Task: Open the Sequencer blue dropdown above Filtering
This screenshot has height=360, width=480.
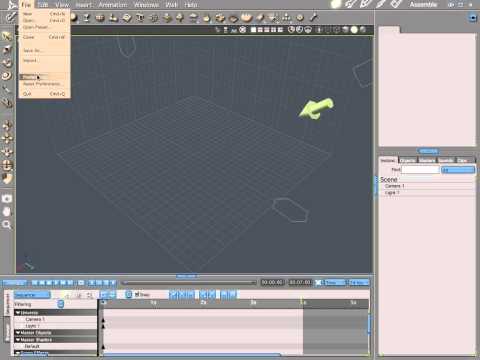Action: (32, 295)
